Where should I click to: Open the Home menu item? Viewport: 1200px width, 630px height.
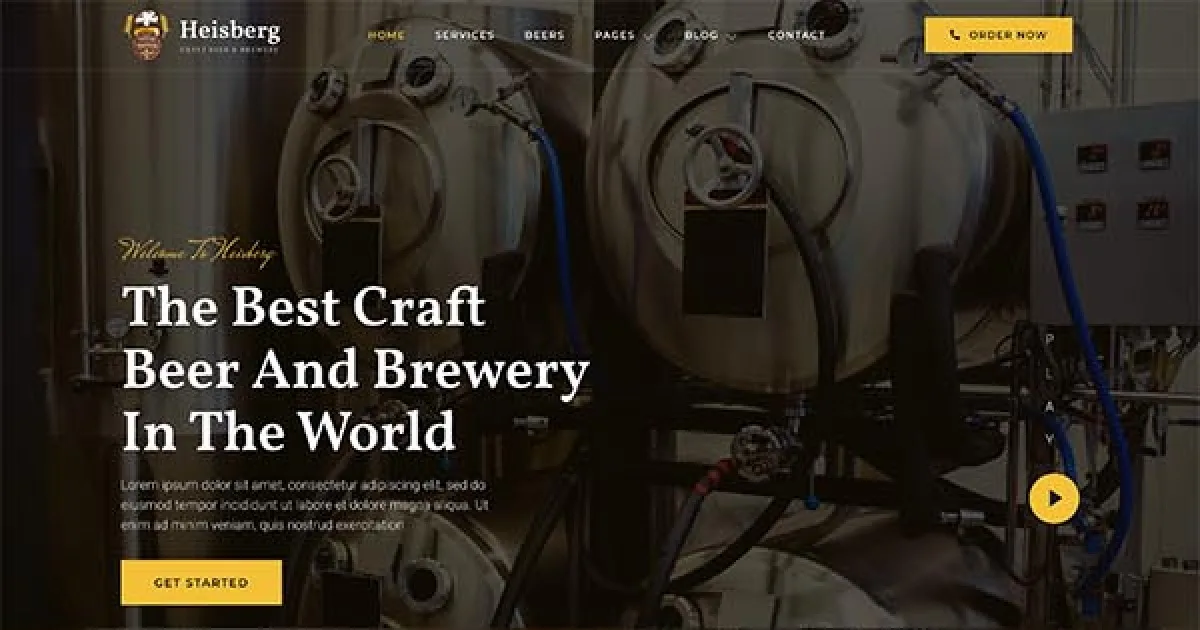pyautogui.click(x=386, y=35)
